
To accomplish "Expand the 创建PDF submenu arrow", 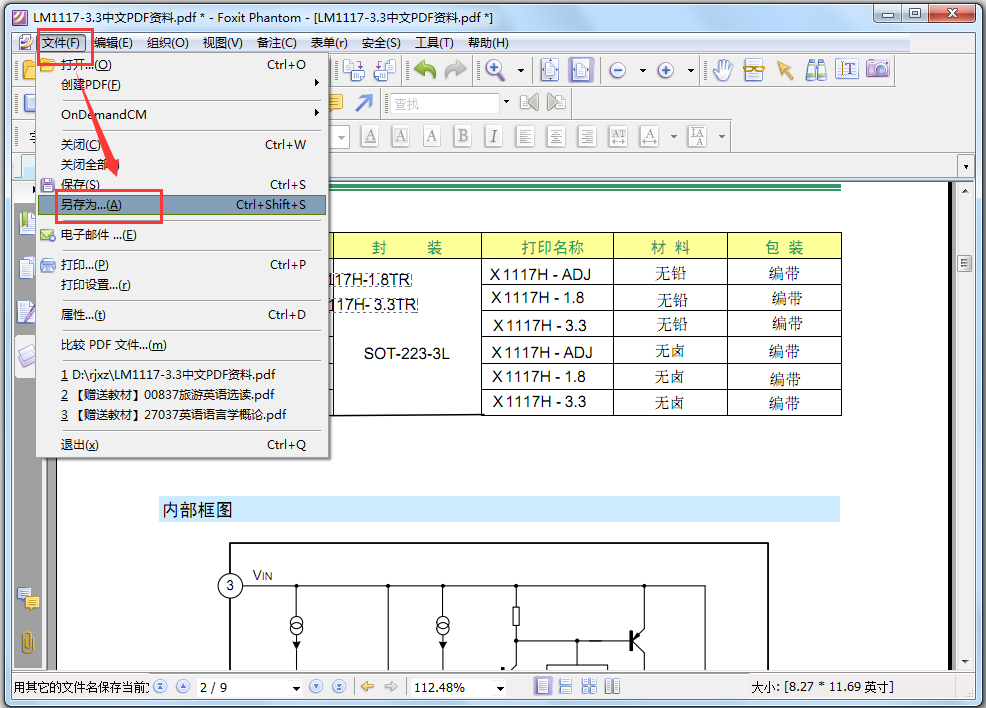I will point(317,83).
